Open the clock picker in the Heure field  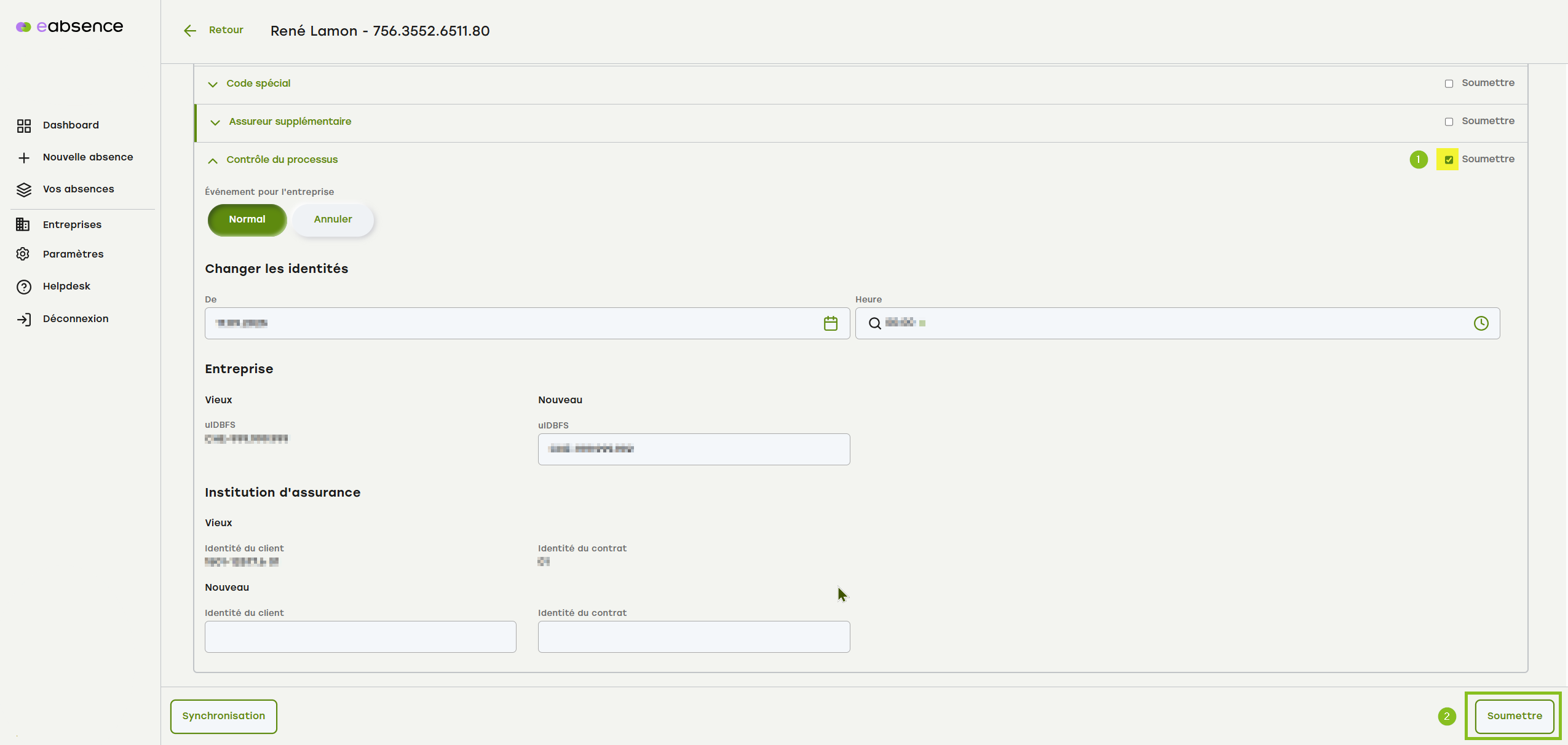[1481, 323]
